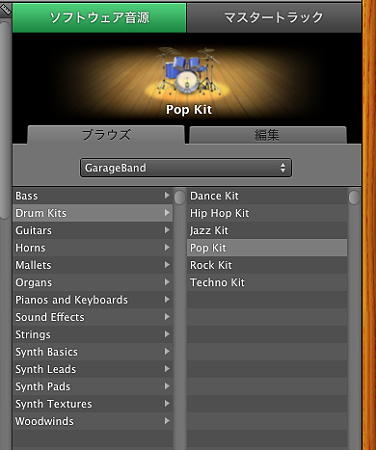Select the Strings category
The image size is (376, 450).
[93, 334]
